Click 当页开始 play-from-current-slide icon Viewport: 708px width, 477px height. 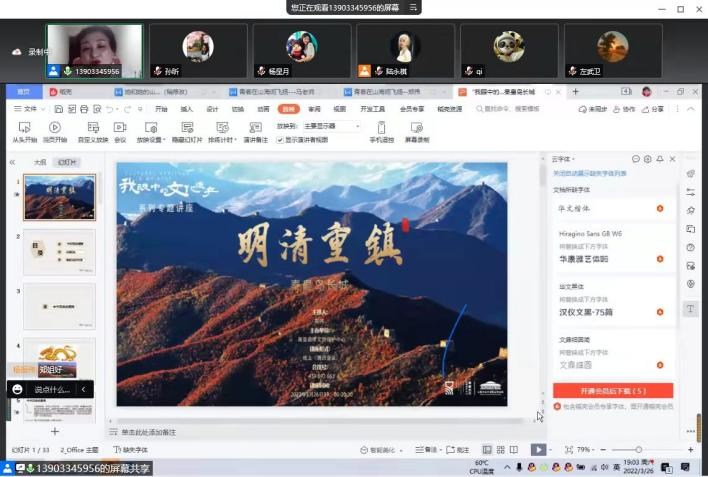pyautogui.click(x=54, y=128)
